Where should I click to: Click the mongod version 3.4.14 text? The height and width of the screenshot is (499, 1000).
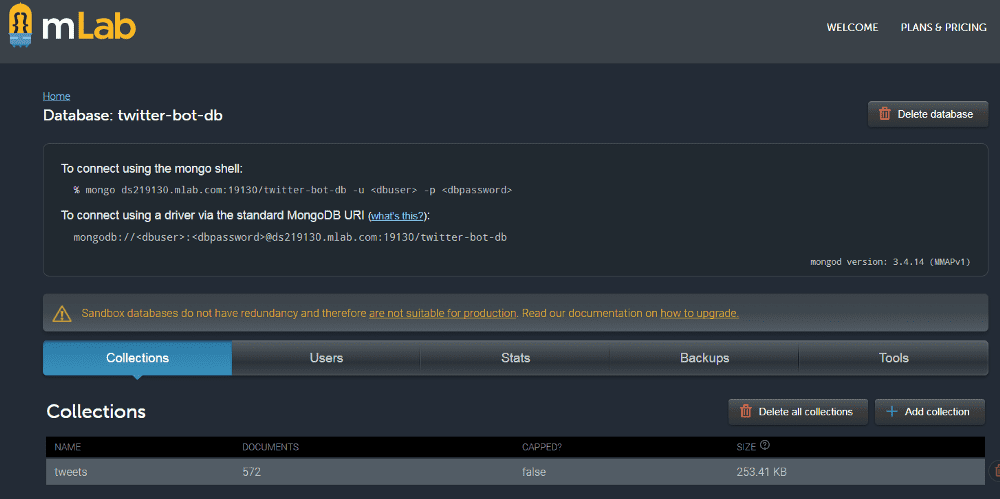[x=890, y=262]
